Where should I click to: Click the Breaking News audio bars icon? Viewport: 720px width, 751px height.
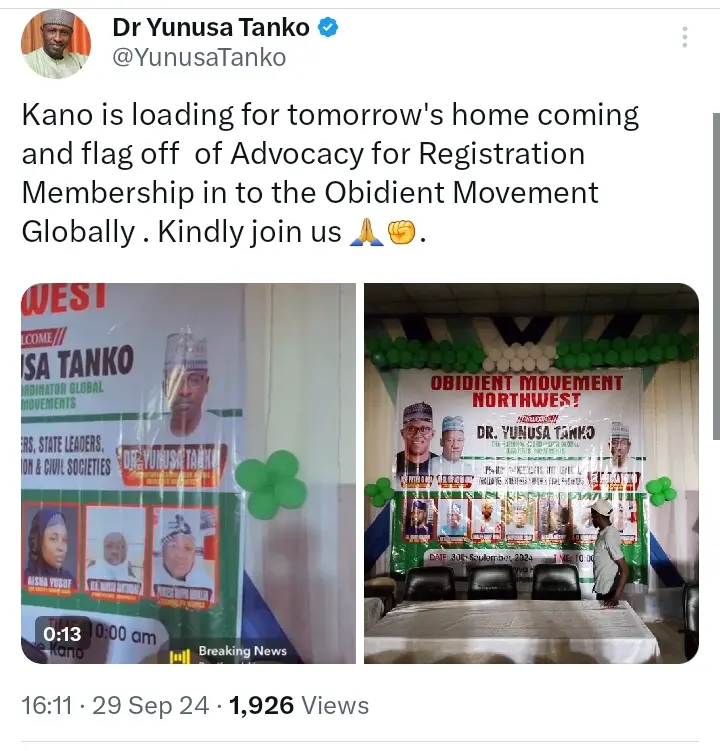click(x=180, y=656)
